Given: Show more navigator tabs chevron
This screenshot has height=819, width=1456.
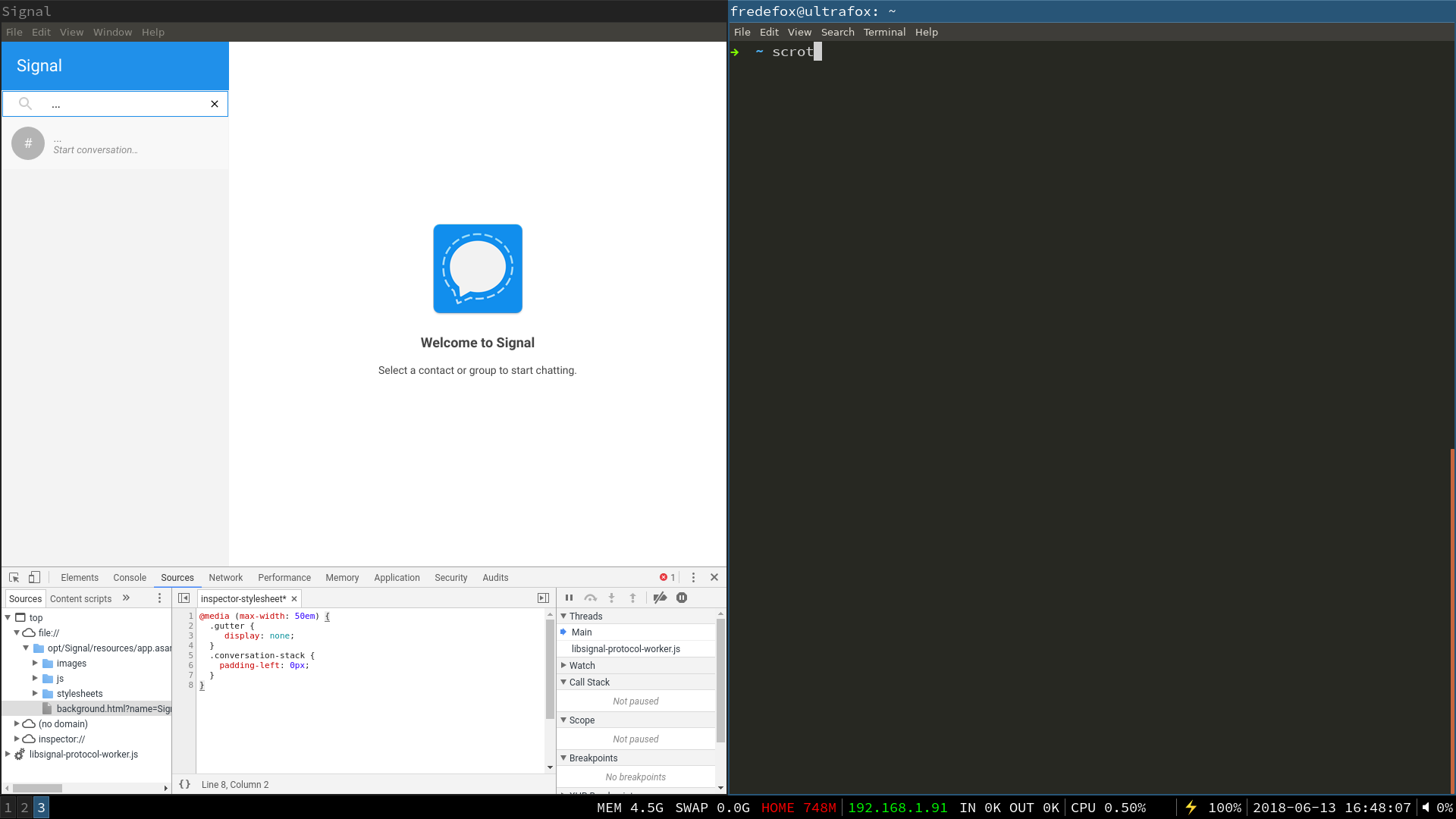Looking at the screenshot, I should point(126,598).
